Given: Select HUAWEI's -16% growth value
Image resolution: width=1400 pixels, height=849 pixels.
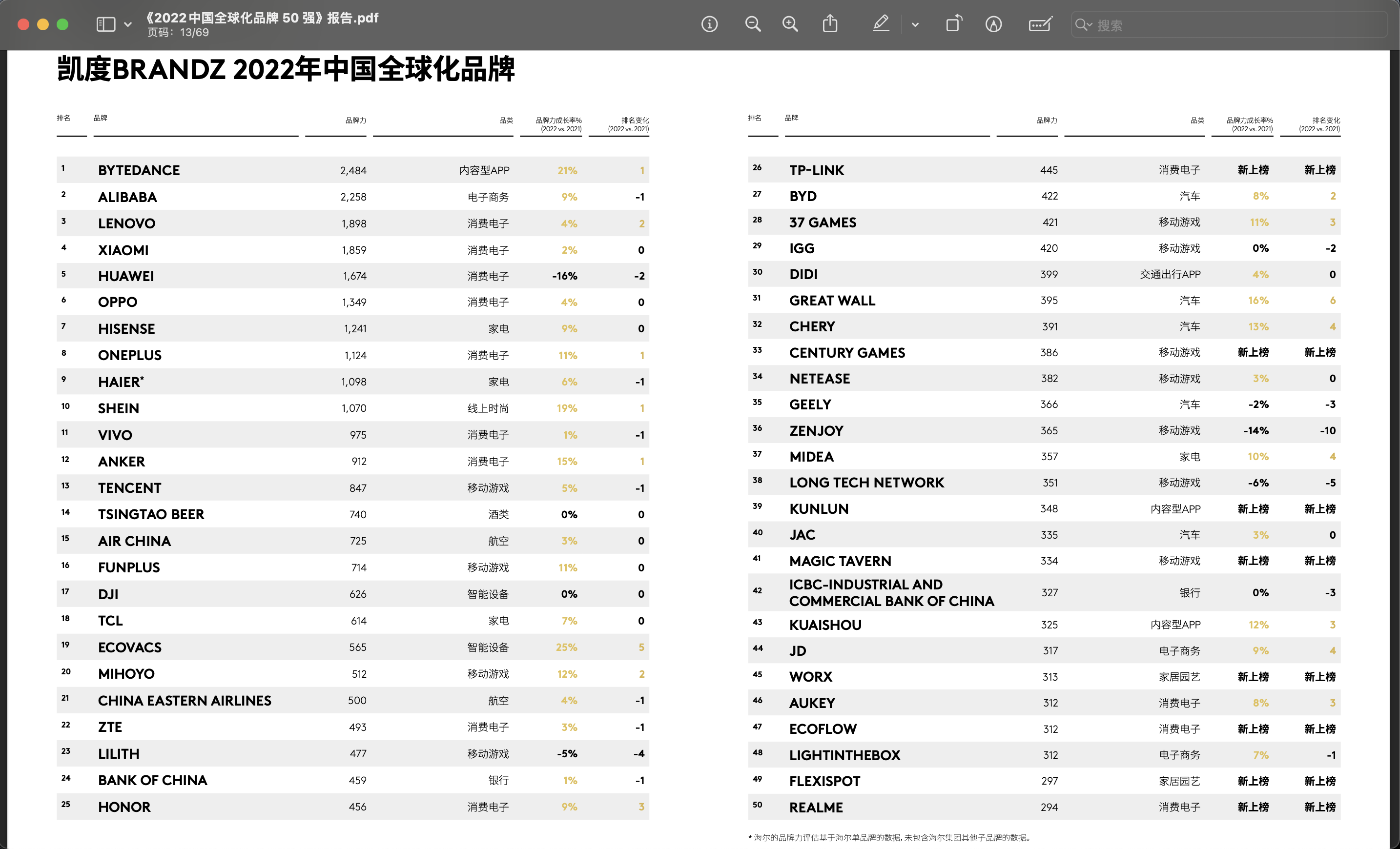Looking at the screenshot, I should coord(564,276).
